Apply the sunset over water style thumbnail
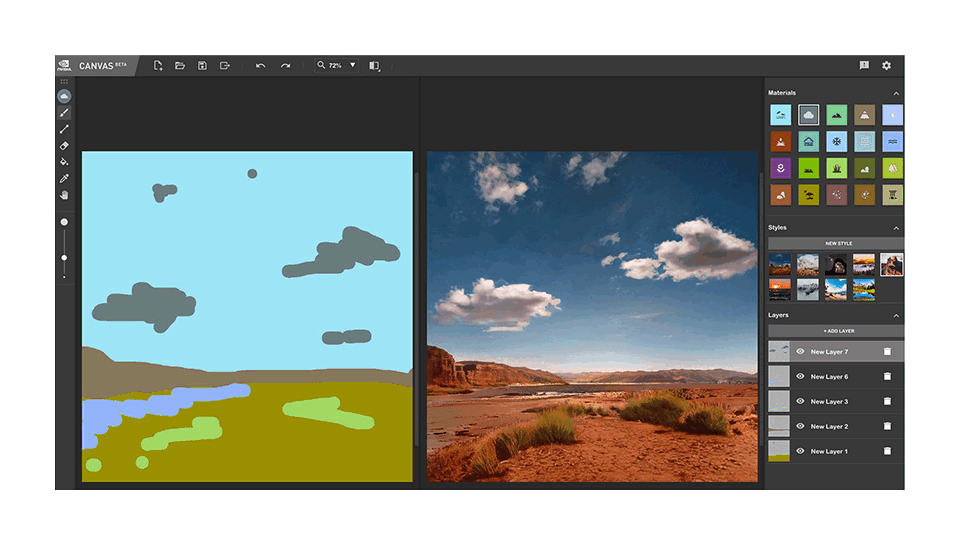The image size is (979, 537). click(780, 290)
